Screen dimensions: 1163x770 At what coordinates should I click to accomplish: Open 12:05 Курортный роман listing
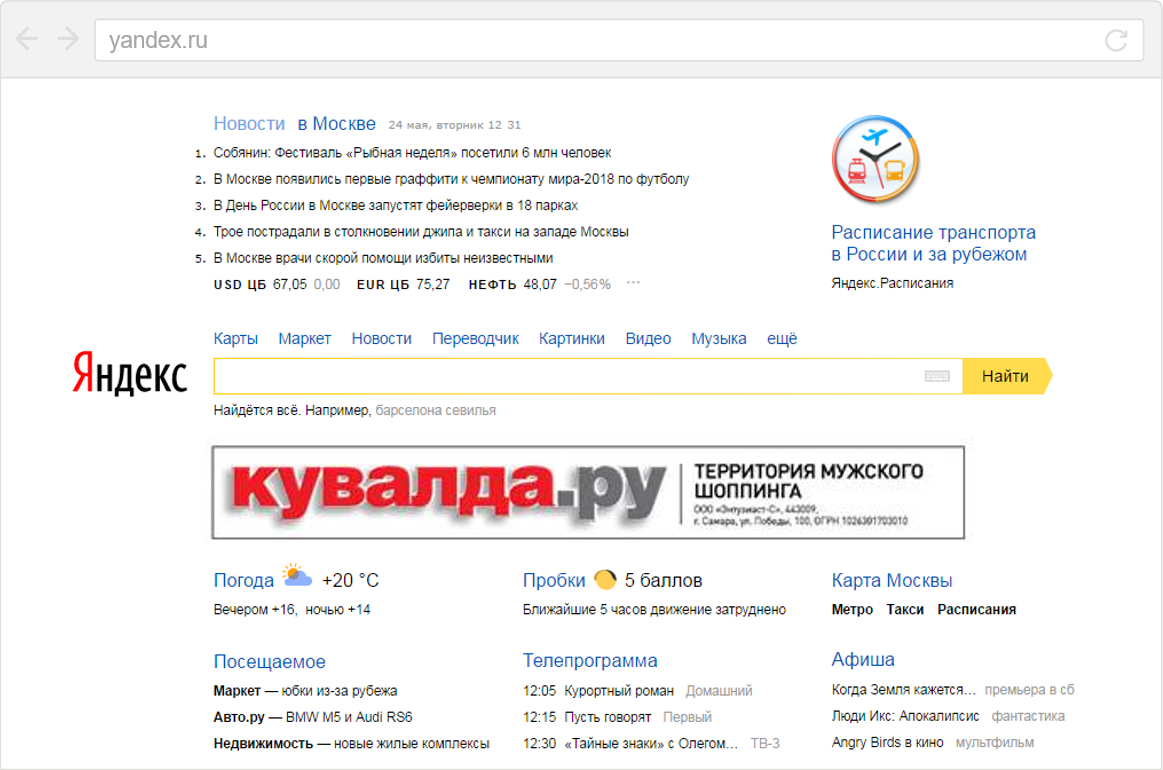(x=599, y=691)
